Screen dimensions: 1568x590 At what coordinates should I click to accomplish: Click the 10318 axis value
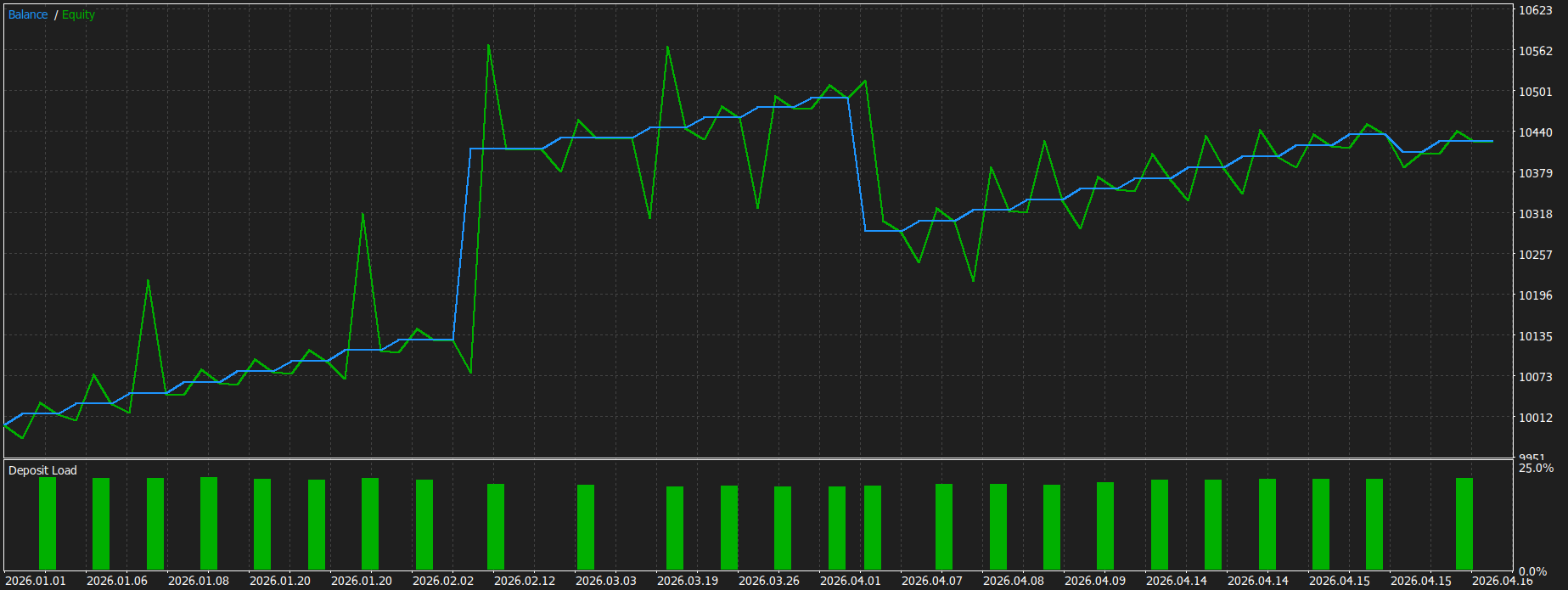pyautogui.click(x=1536, y=214)
